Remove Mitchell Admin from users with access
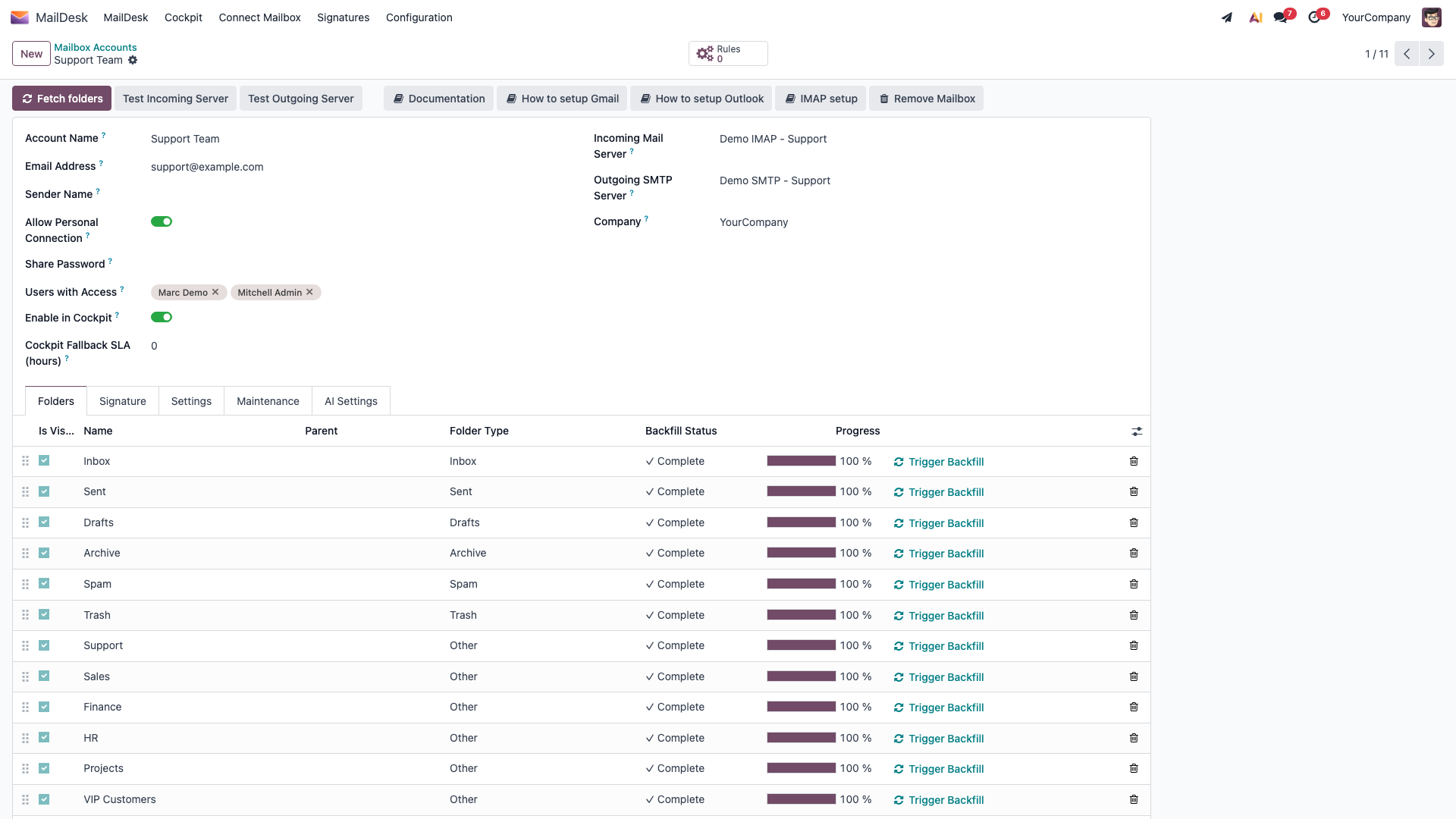 pyautogui.click(x=309, y=292)
